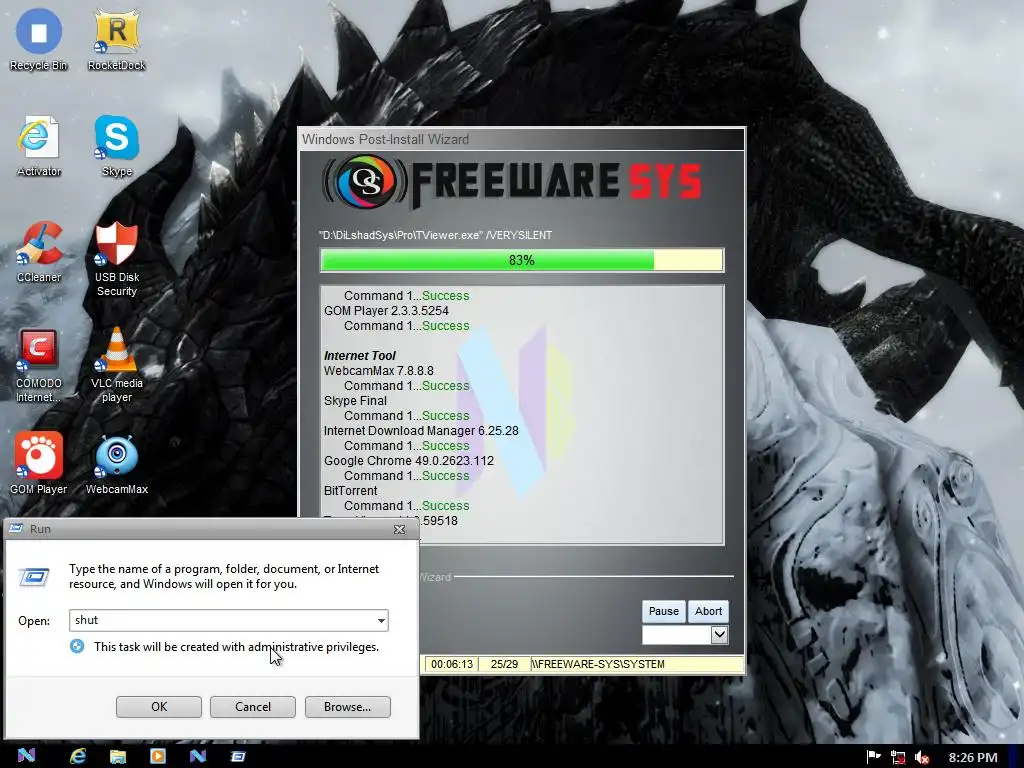Open WebcamMax desktop shortcut
The height and width of the screenshot is (768, 1024).
[116, 463]
